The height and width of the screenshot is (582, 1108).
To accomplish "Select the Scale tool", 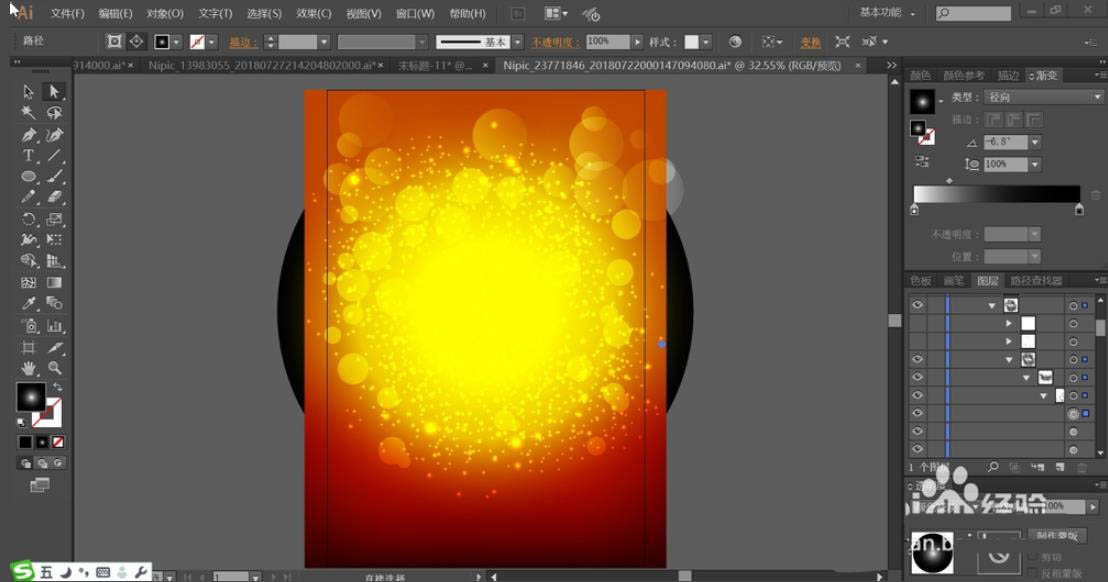I will 54,219.
